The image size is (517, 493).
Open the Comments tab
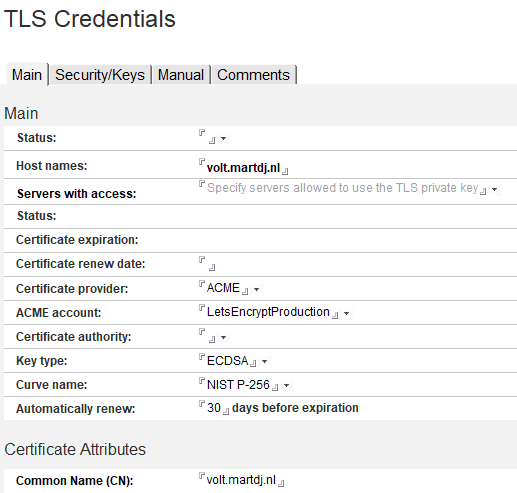[x=253, y=75]
